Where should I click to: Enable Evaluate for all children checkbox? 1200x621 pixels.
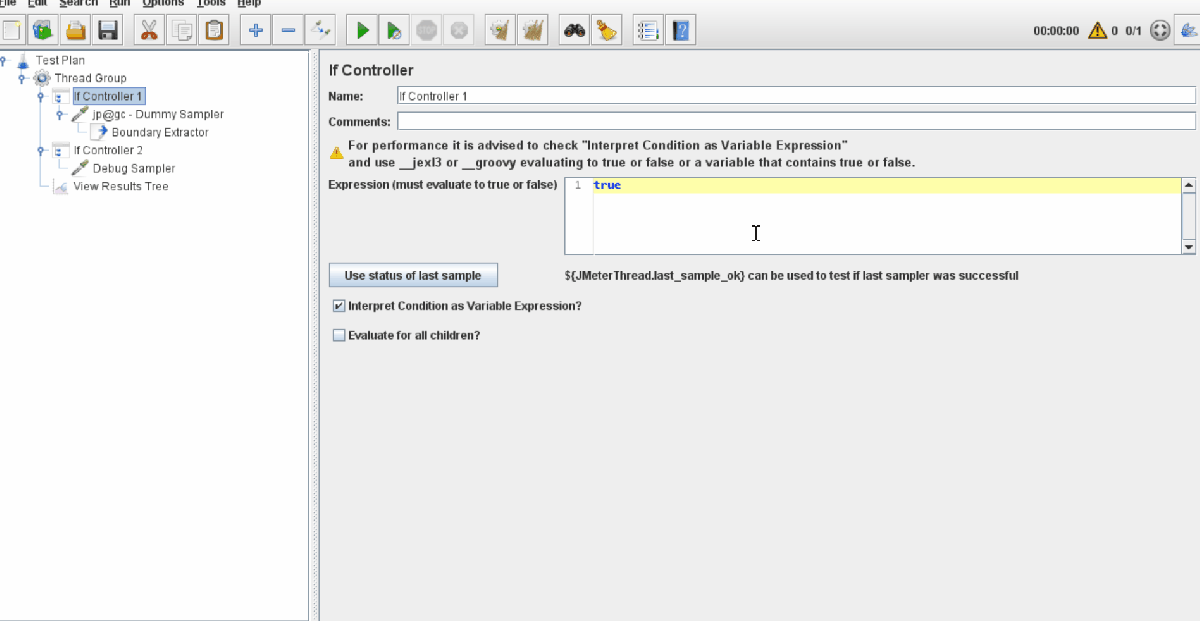[x=339, y=335]
